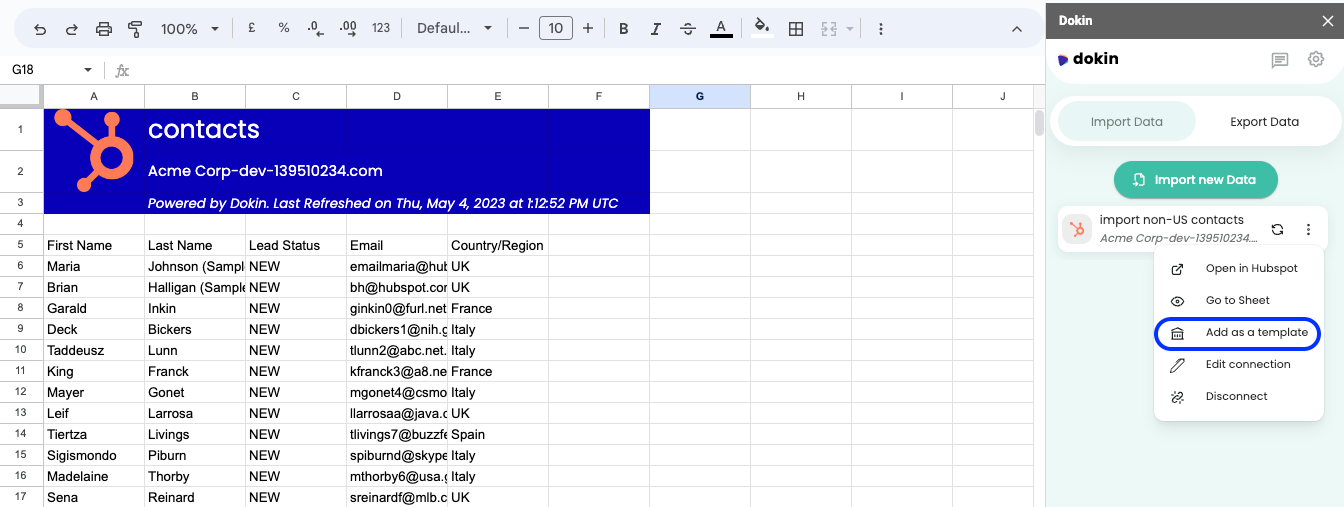
Task: Open Dokin settings gear
Action: (1316, 60)
